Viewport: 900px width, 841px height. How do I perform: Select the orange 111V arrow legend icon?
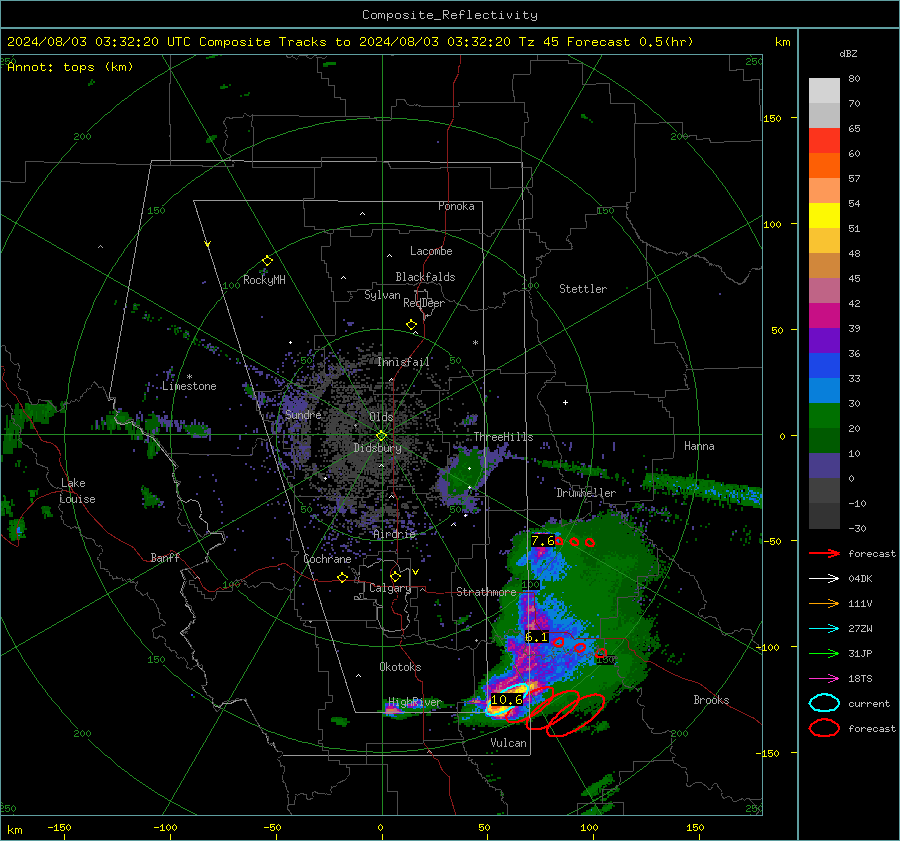point(824,603)
